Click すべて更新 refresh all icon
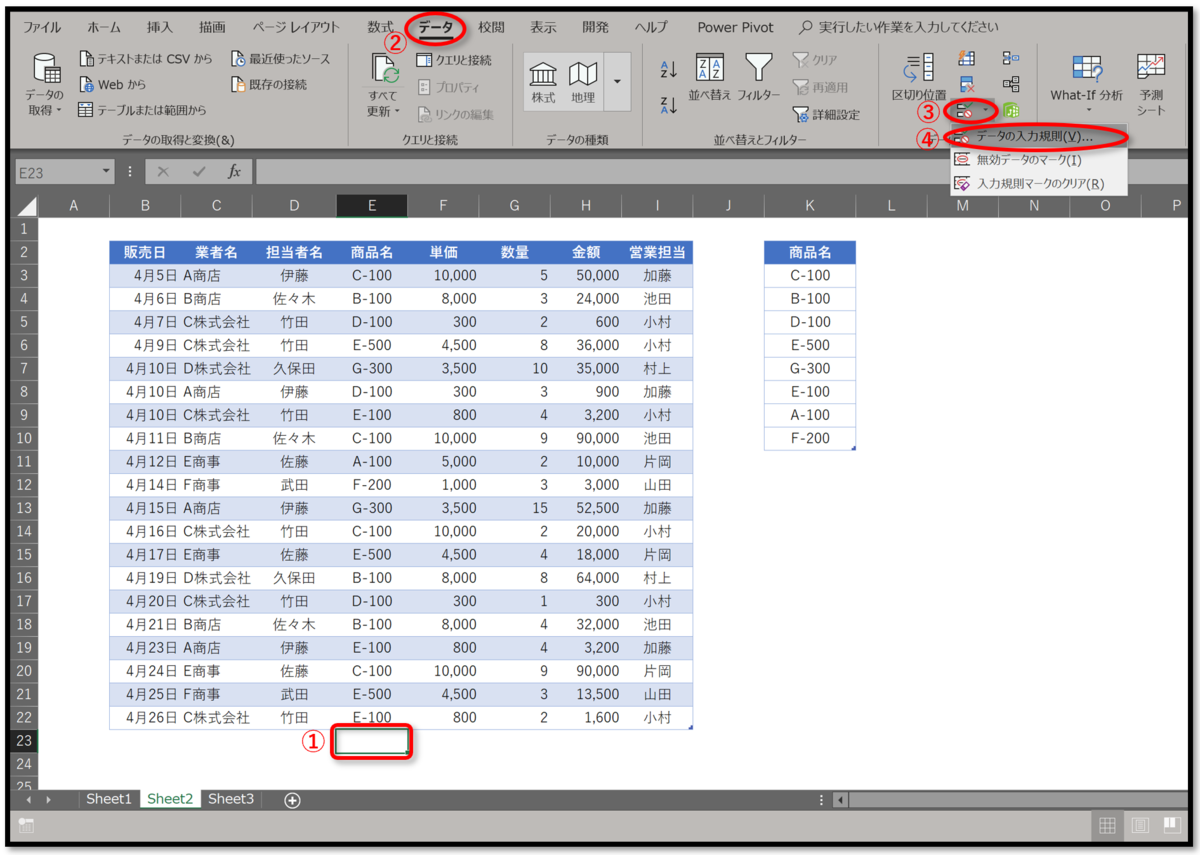 [384, 68]
